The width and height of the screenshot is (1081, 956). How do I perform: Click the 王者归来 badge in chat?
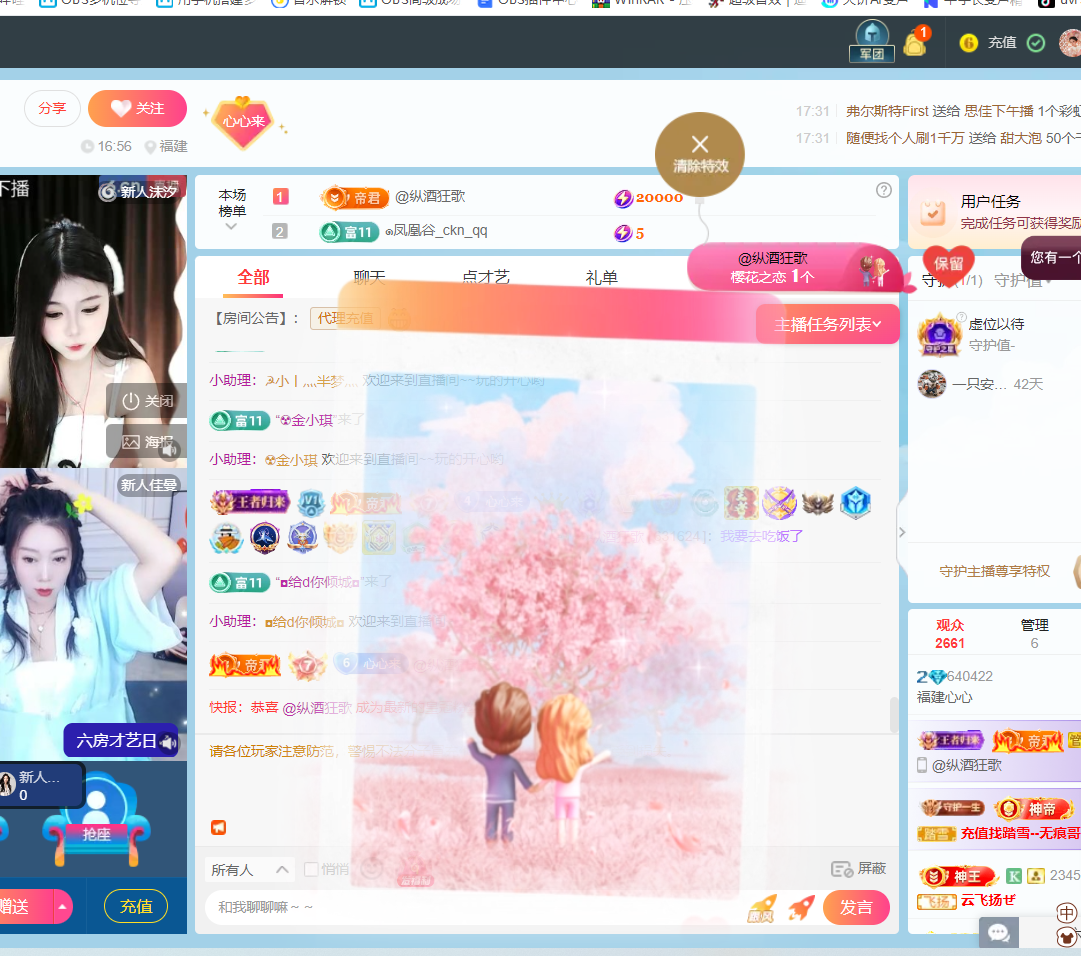[250, 502]
